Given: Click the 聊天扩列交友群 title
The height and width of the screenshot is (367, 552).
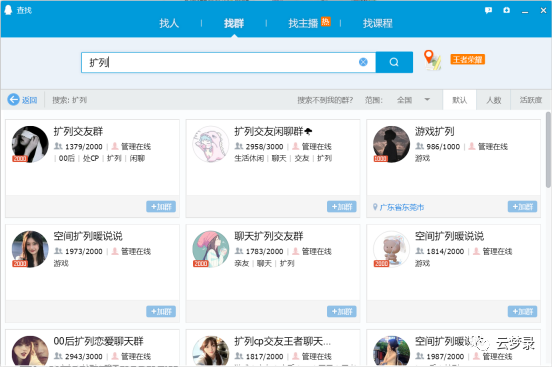Looking at the screenshot, I should click(269, 236).
